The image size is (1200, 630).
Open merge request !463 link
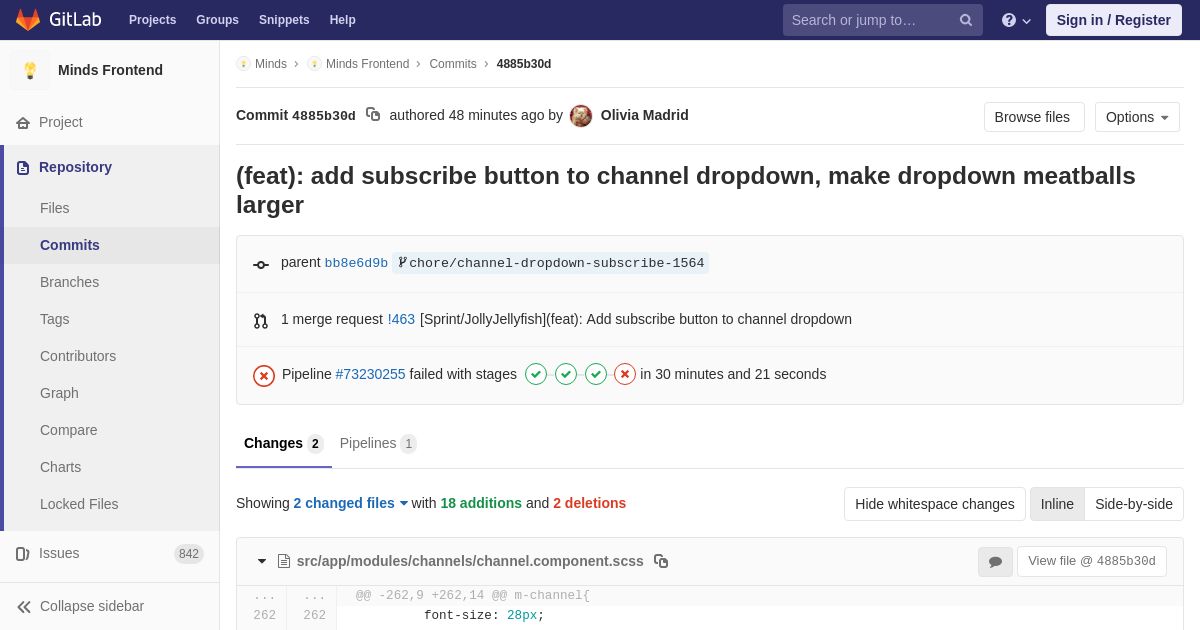[401, 319]
